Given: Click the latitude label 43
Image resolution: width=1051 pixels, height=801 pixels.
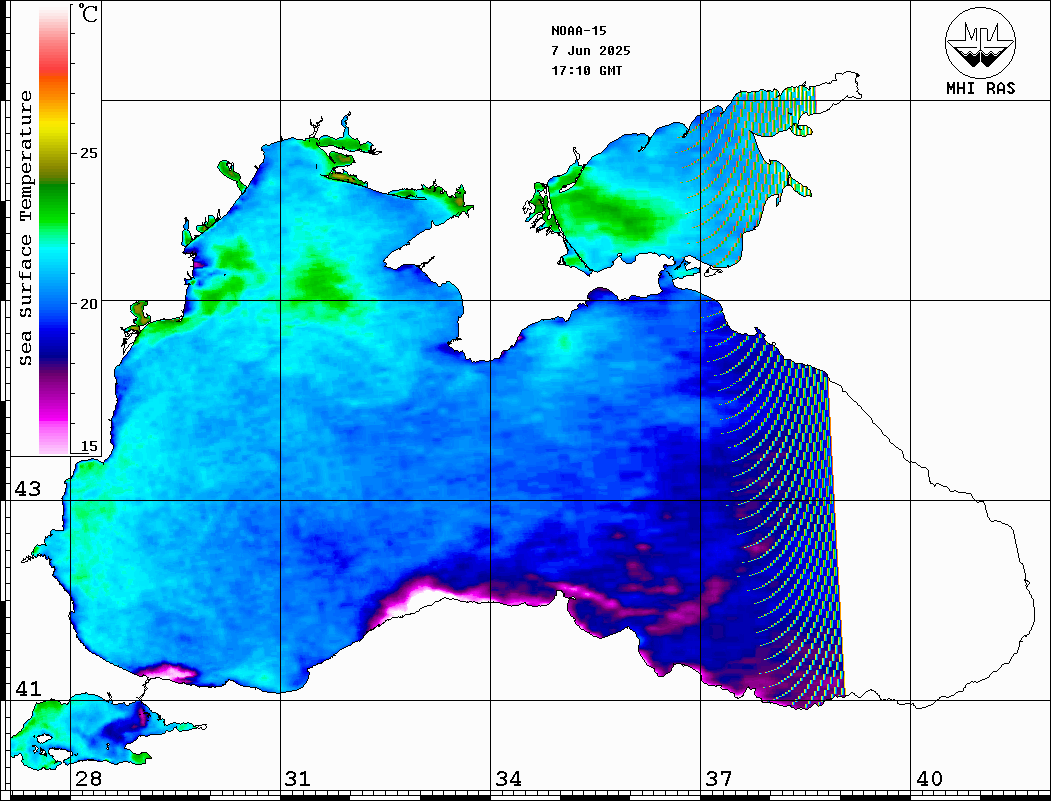Looking at the screenshot, I should (x=27, y=489).
